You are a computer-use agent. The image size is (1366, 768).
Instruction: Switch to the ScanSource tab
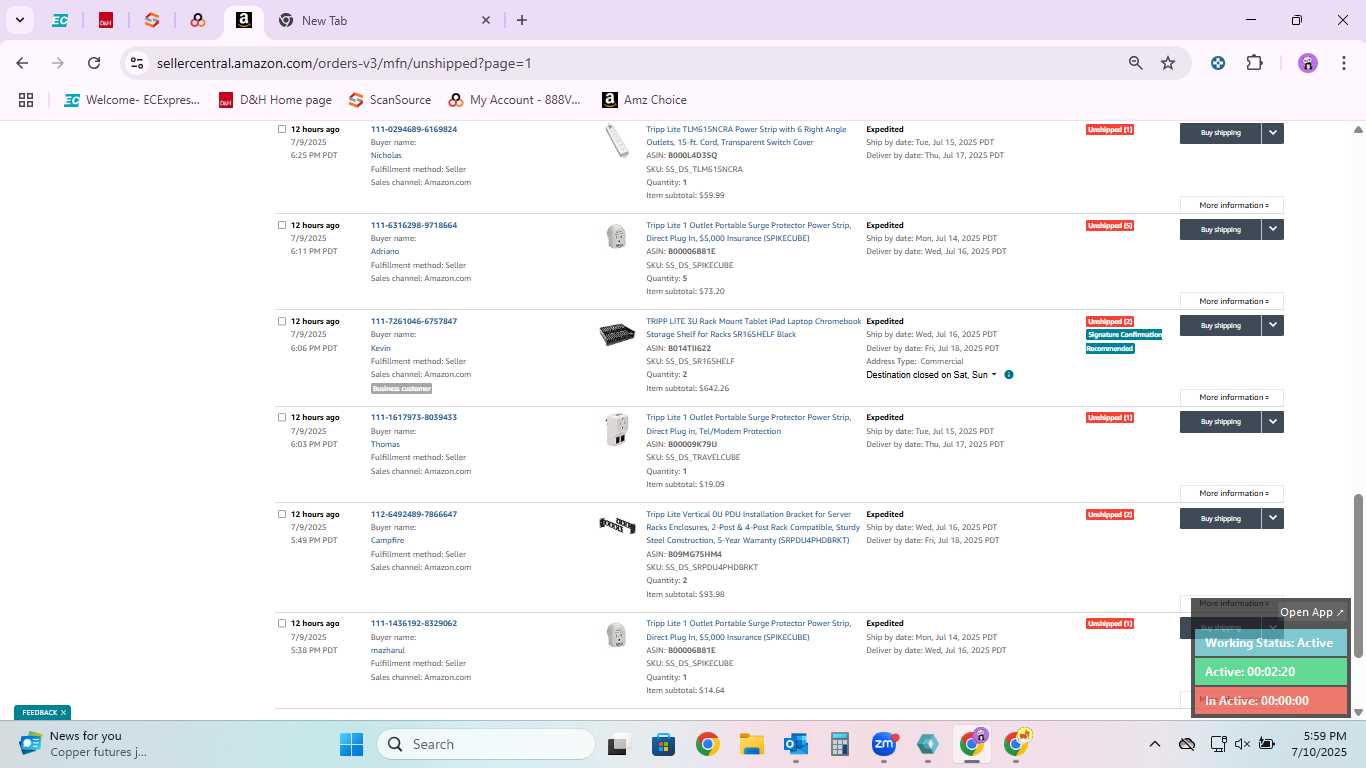click(152, 20)
